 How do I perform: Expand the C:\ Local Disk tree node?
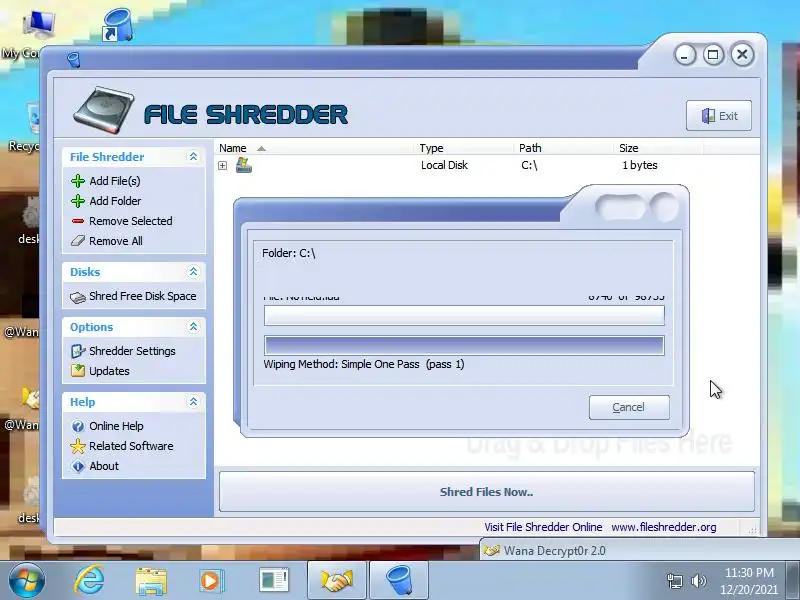click(x=222, y=165)
